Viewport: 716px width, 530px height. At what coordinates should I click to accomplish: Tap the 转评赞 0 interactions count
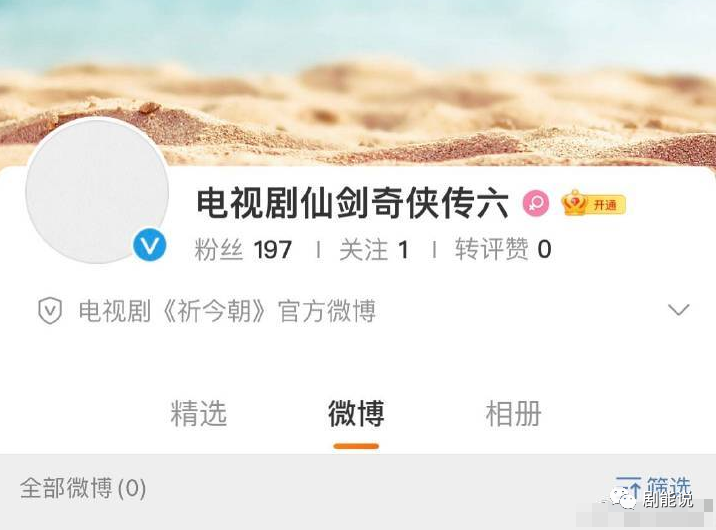click(503, 250)
